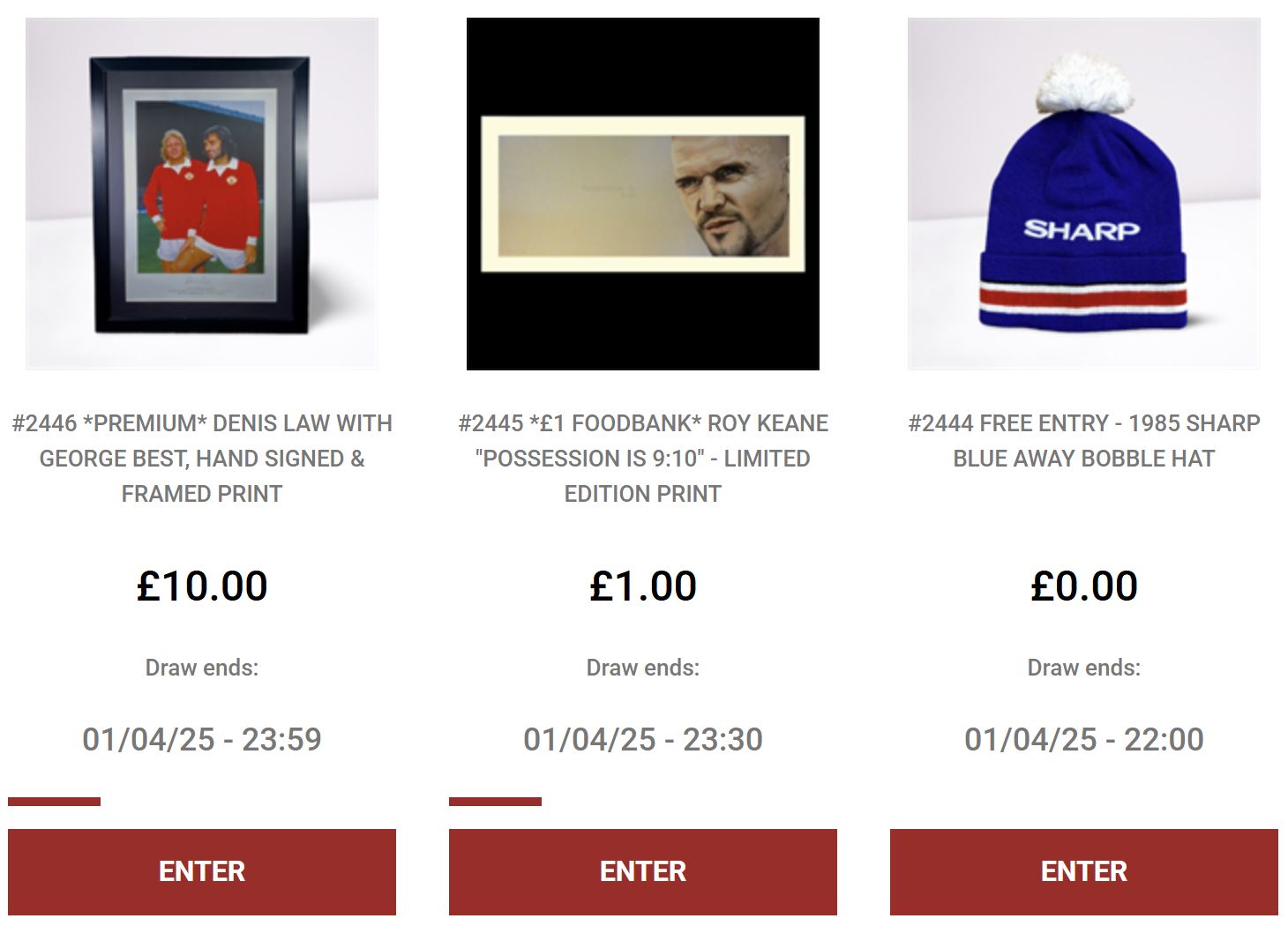1288x926 pixels.
Task: Select the 01/04/25 - 23:30 draw end date
Action: coord(643,739)
